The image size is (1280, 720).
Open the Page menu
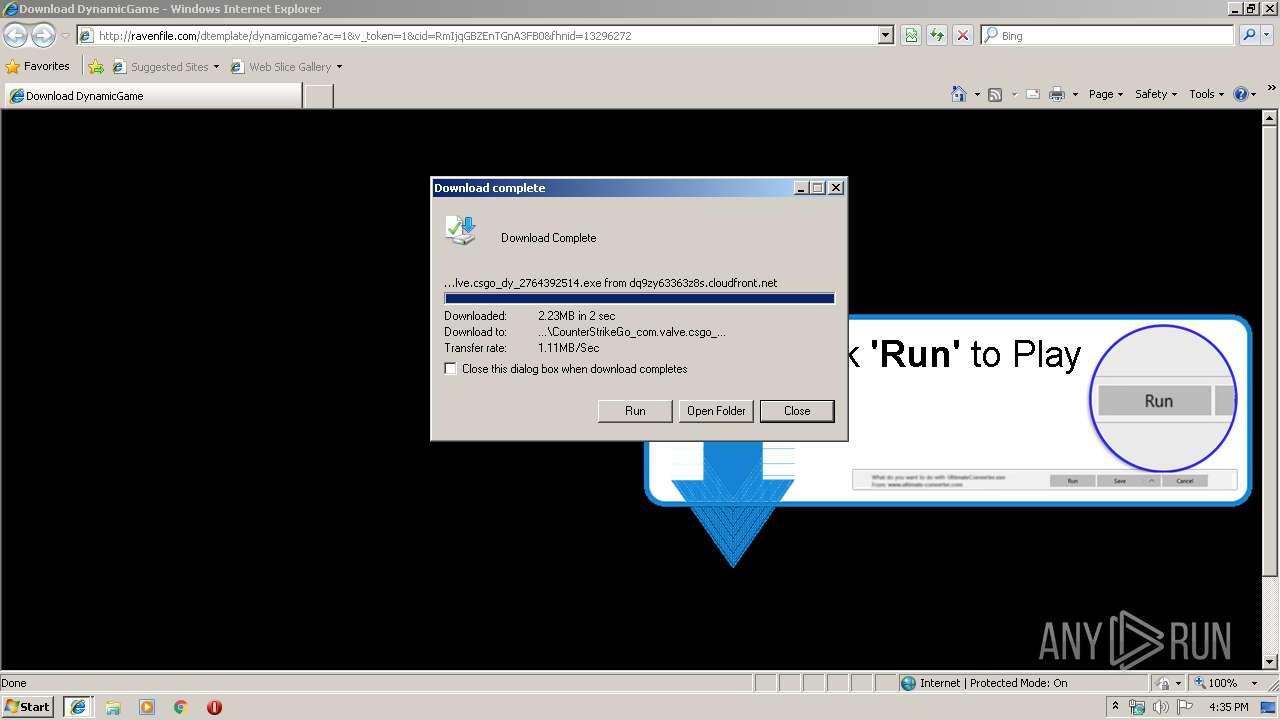pos(1106,94)
